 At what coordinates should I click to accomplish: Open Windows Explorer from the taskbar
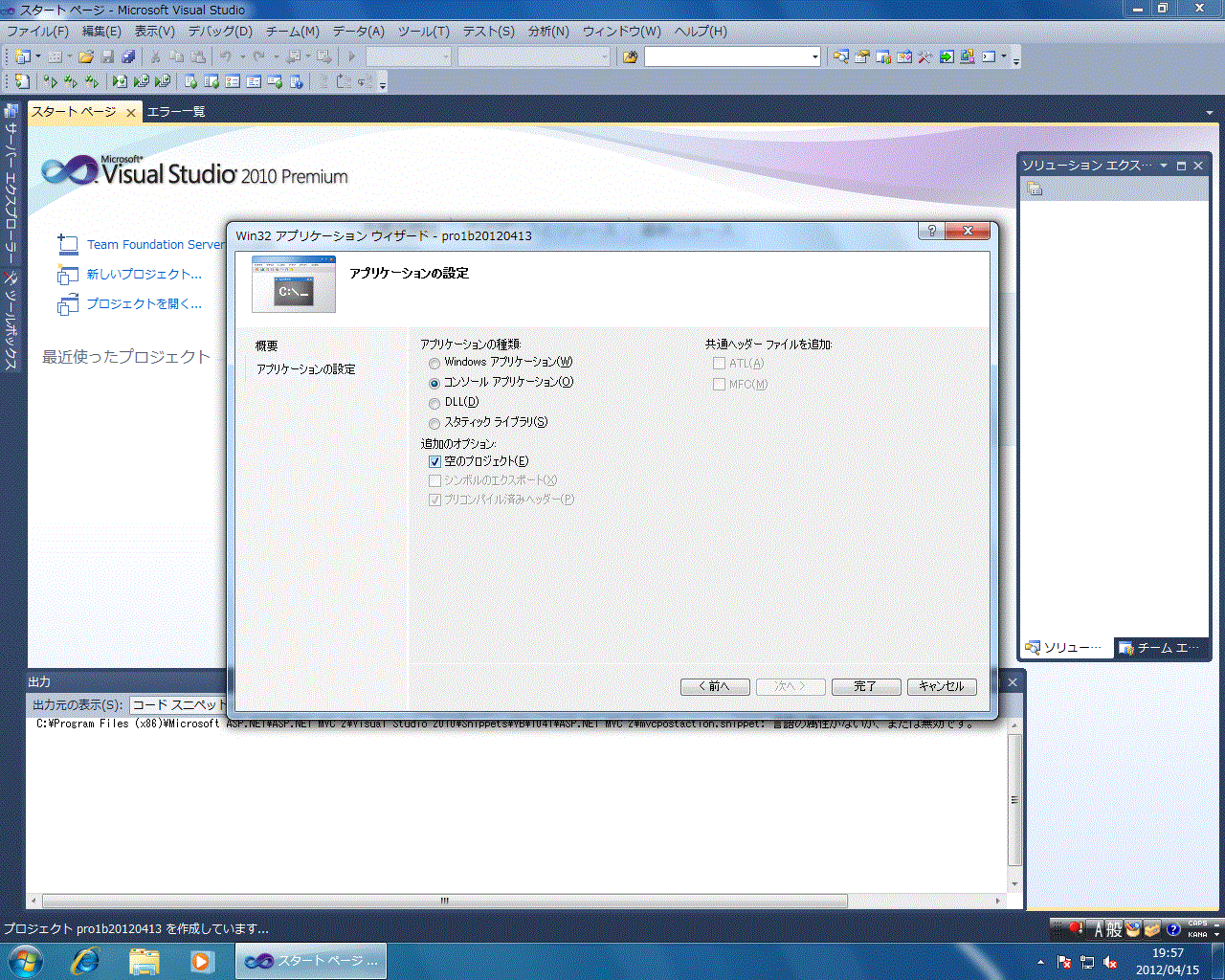pos(144,960)
